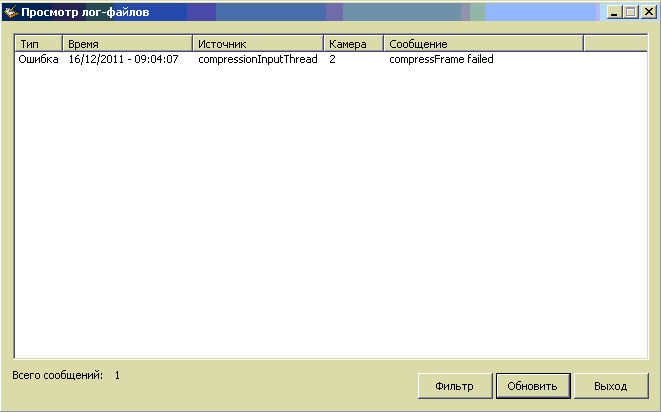The image size is (661, 412).
Task: Click the compressionInputThread source cell
Action: click(x=257, y=60)
